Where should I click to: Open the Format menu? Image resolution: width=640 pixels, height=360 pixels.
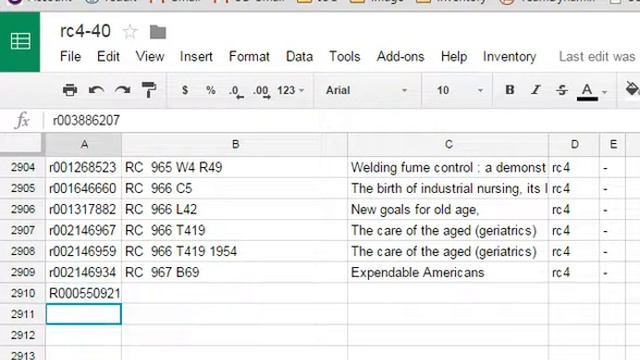point(249,57)
